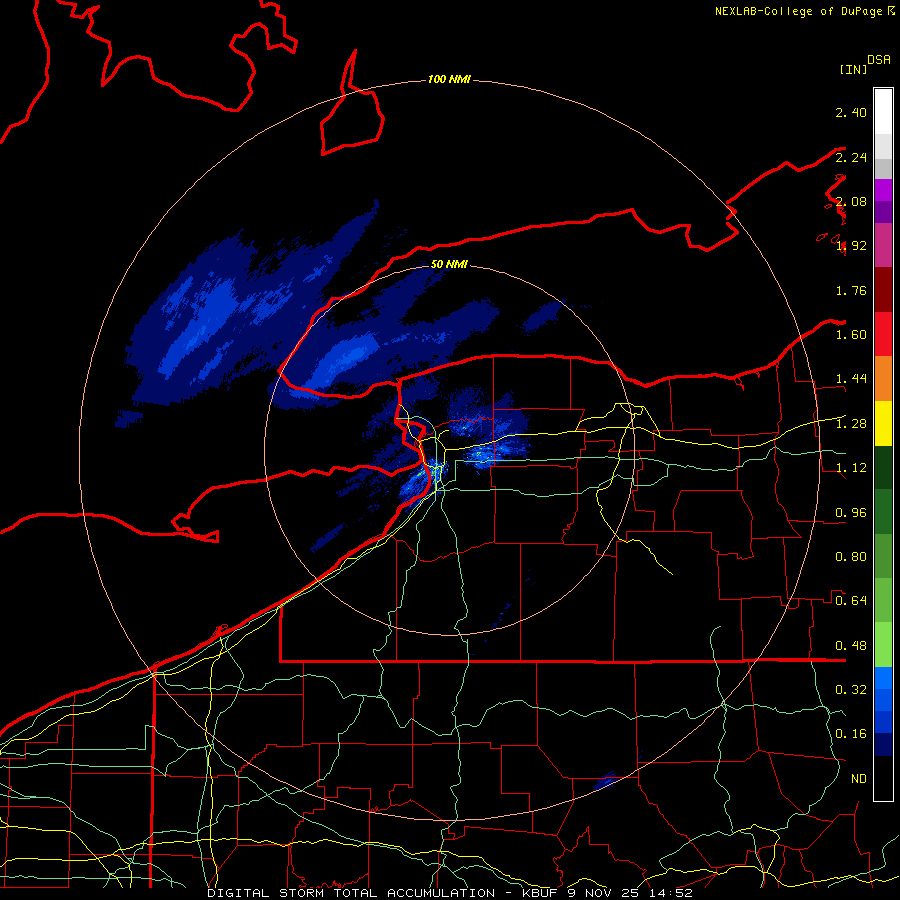
Task: Pick the light green swatch beside 0.48
Action: [x=883, y=645]
